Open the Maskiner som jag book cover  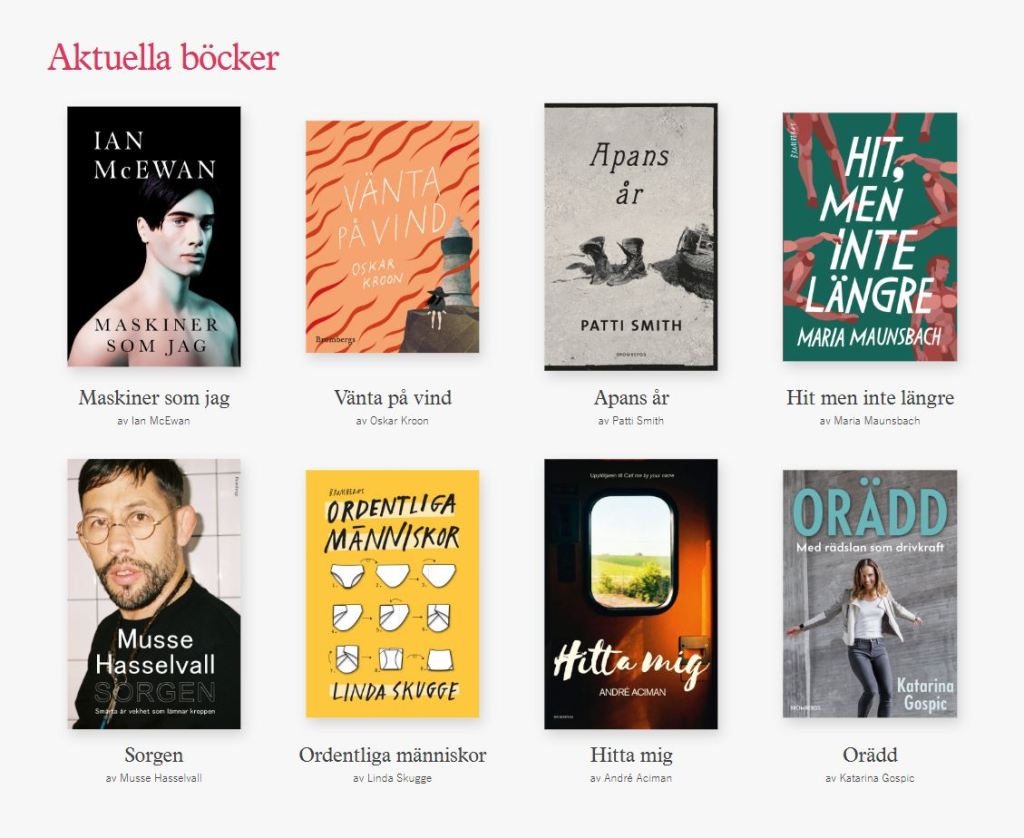tap(154, 236)
